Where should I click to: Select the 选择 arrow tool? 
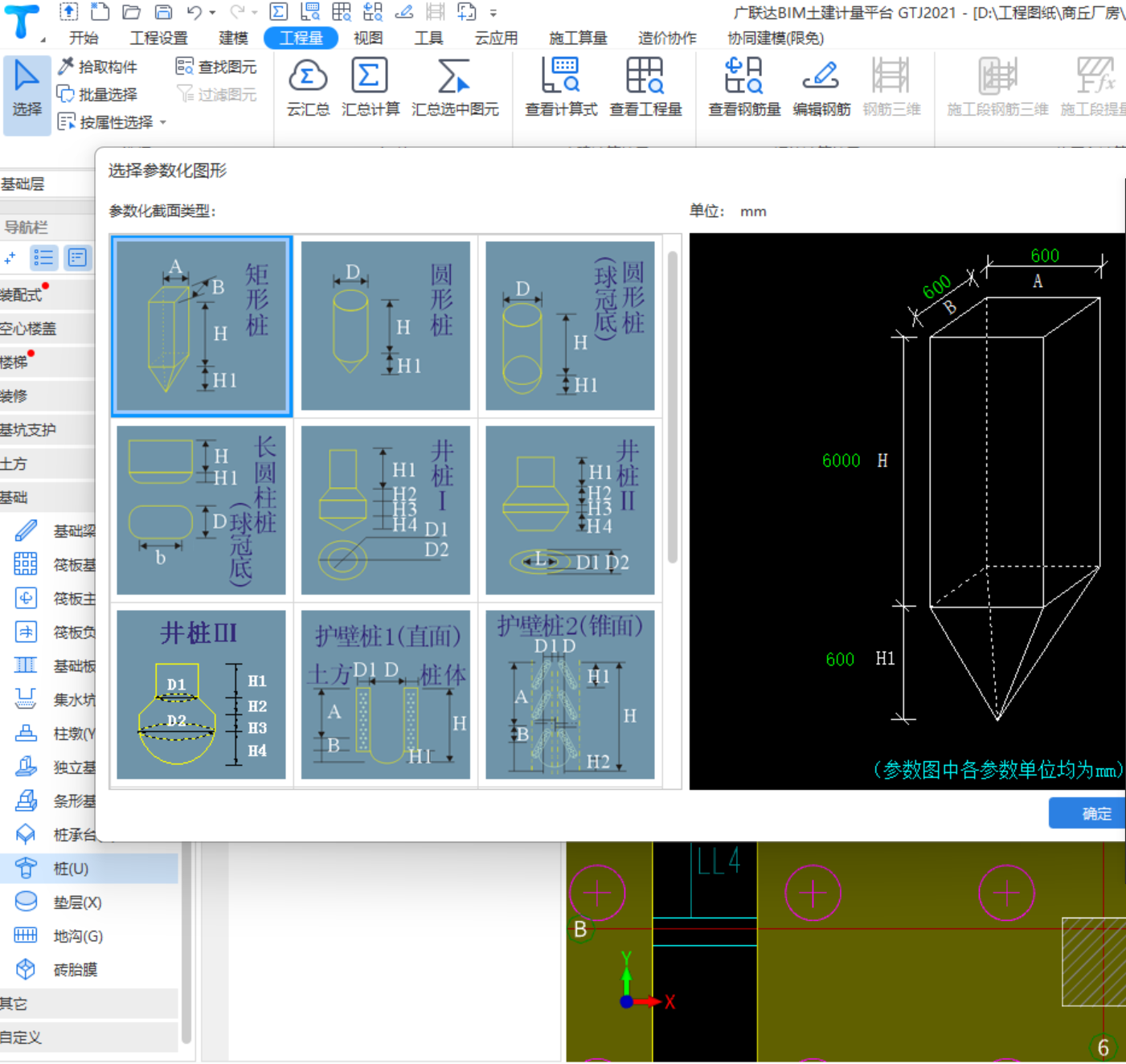[x=27, y=94]
